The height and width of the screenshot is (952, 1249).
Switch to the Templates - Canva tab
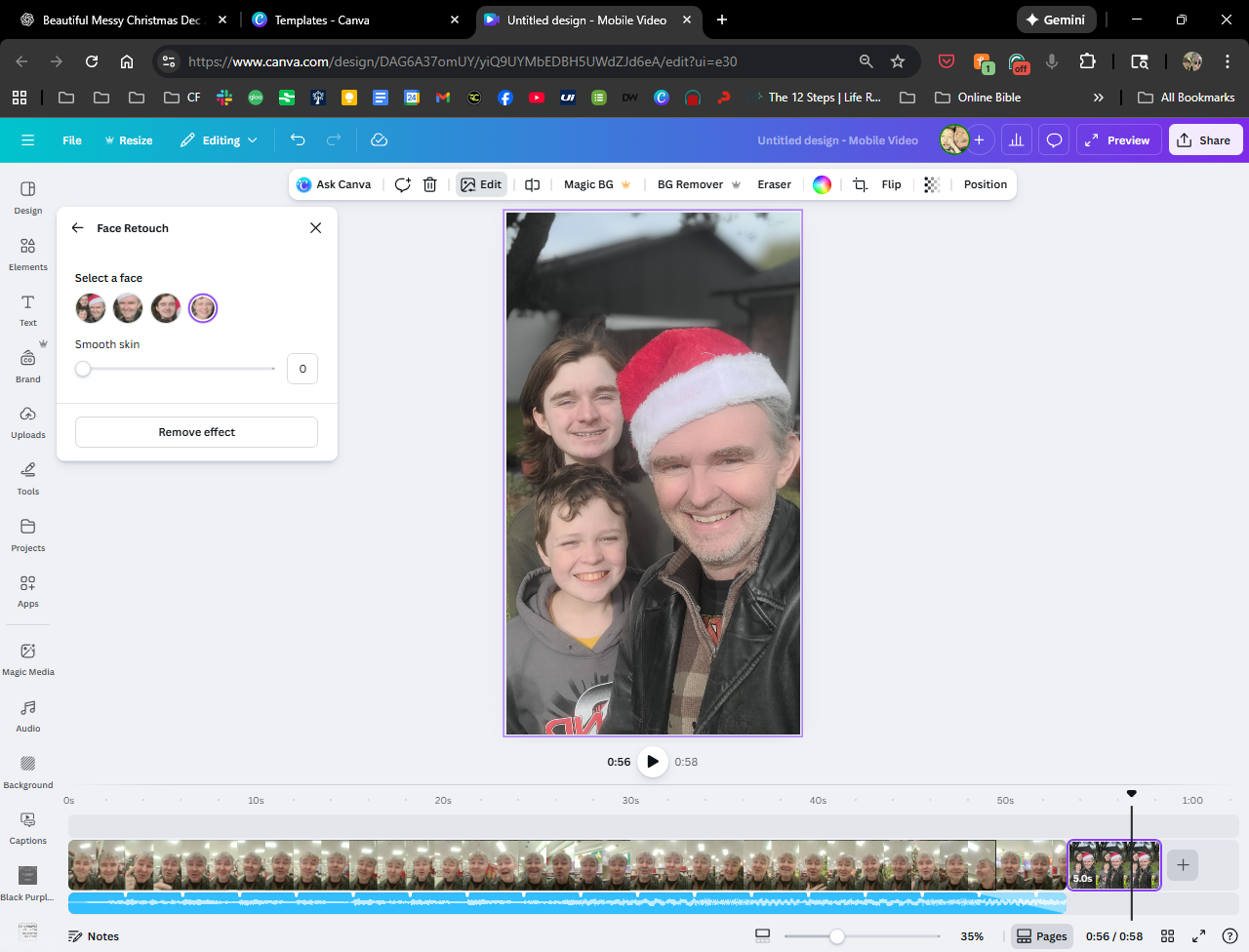[x=321, y=20]
